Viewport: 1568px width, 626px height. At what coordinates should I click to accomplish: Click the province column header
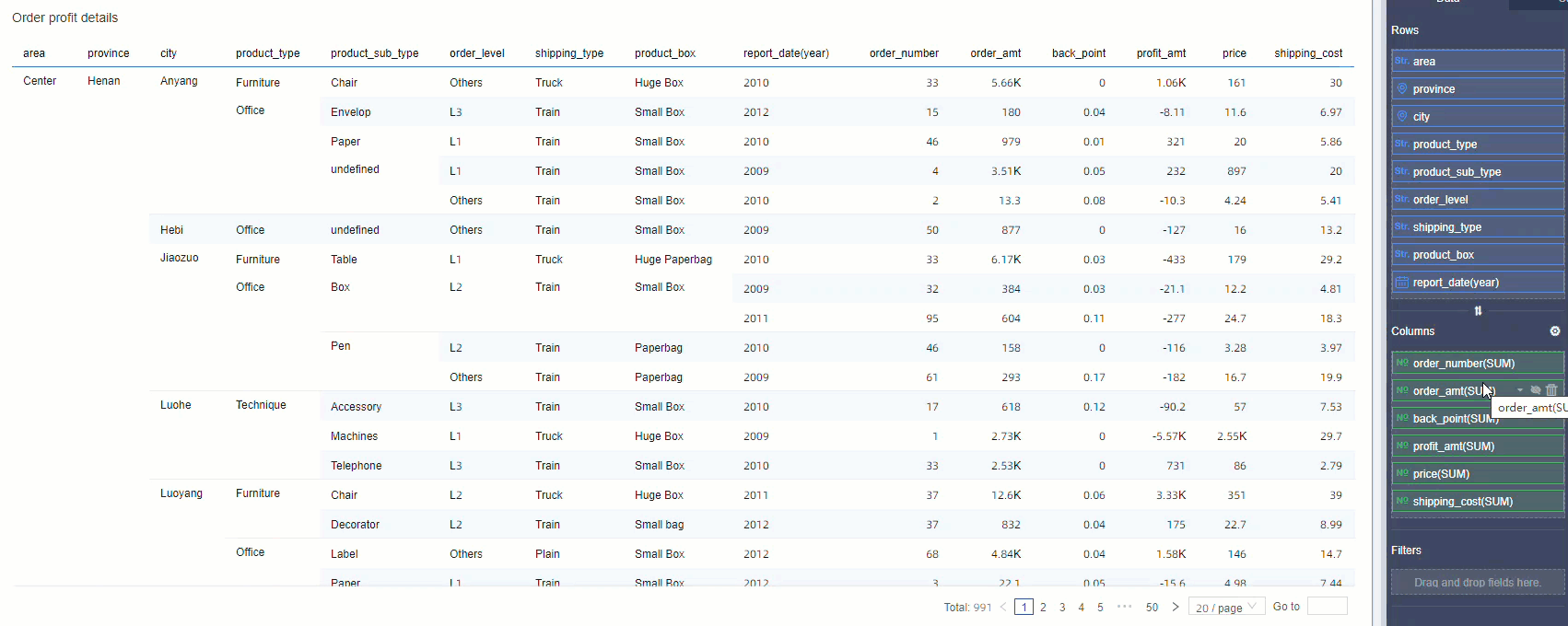pos(109,53)
